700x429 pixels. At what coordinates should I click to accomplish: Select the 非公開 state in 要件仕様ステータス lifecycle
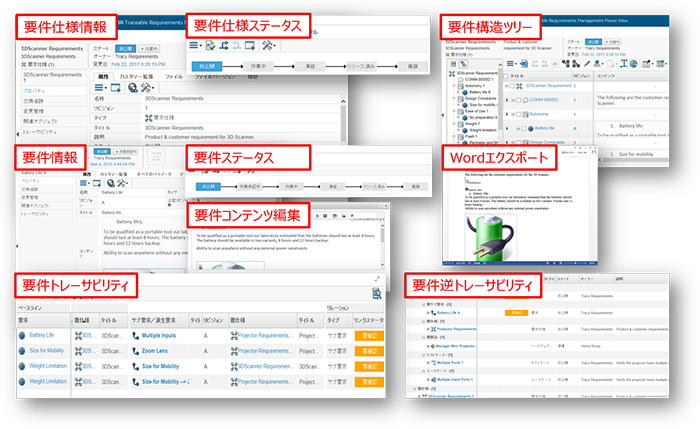coord(207,67)
